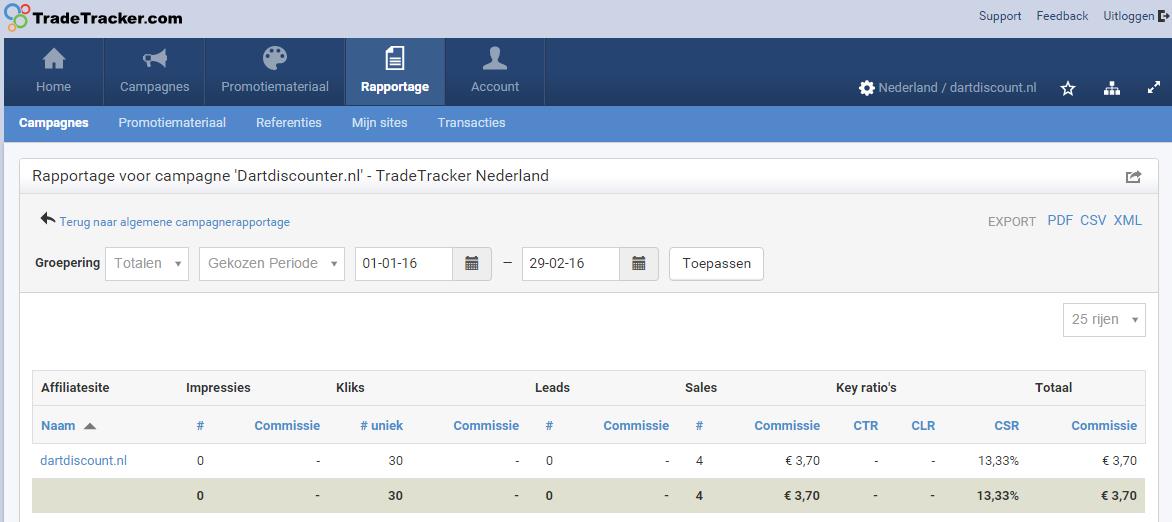
Task: Open the 25 rijen rows dropdown
Action: (1104, 319)
